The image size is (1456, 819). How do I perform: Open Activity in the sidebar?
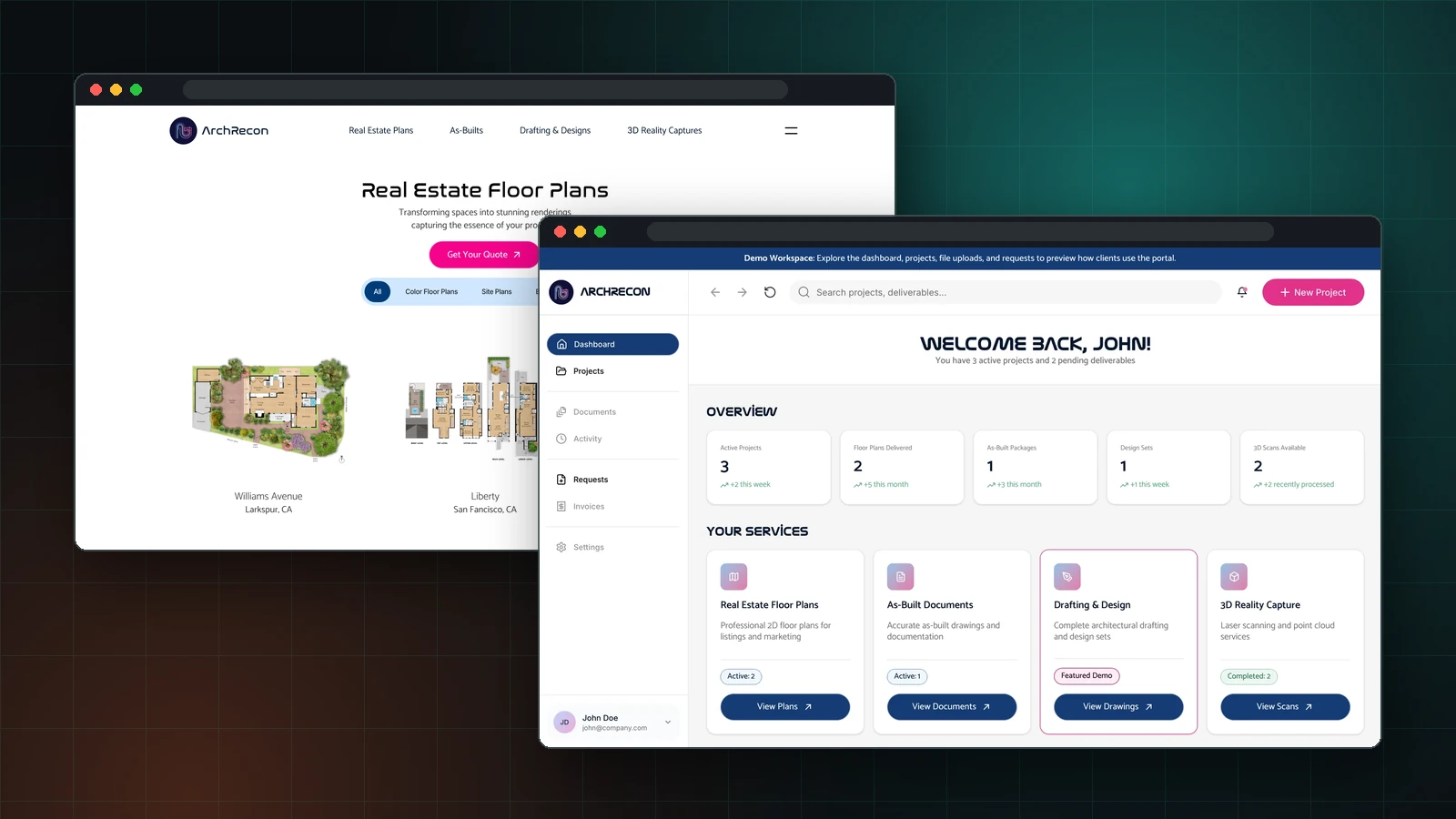(612, 439)
